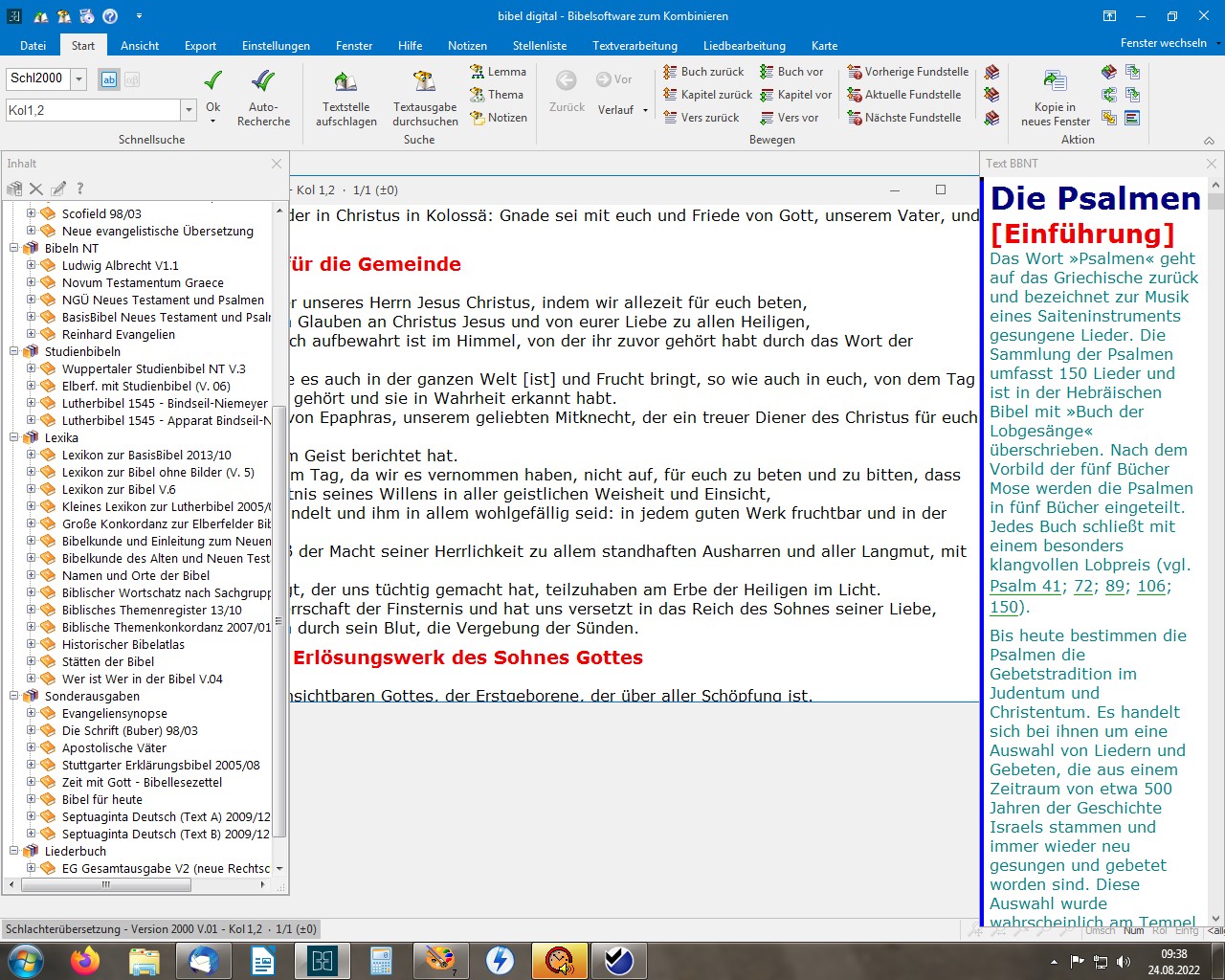Toggle the Greek αβ input mode button
This screenshot has width=1225, height=980.
(x=132, y=79)
